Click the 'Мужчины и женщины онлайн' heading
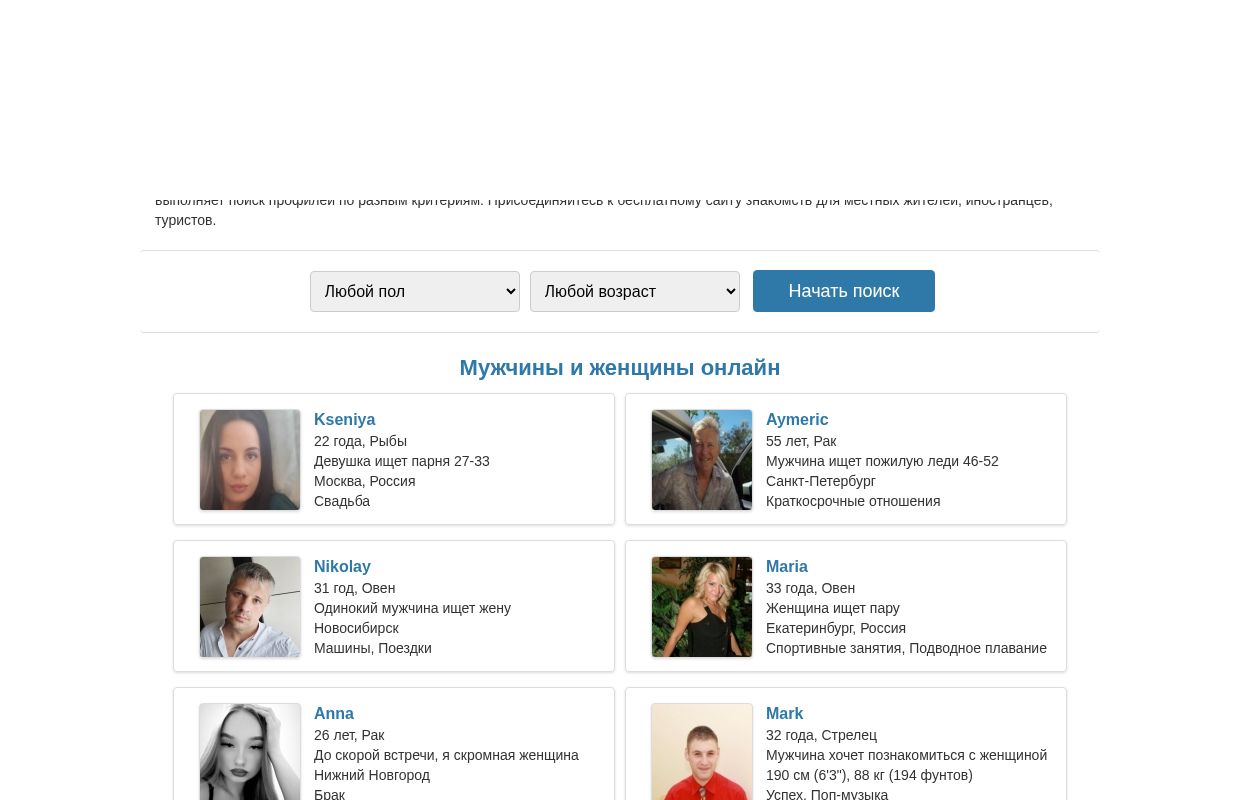Image resolution: width=1240 pixels, height=800 pixels. 620,368
